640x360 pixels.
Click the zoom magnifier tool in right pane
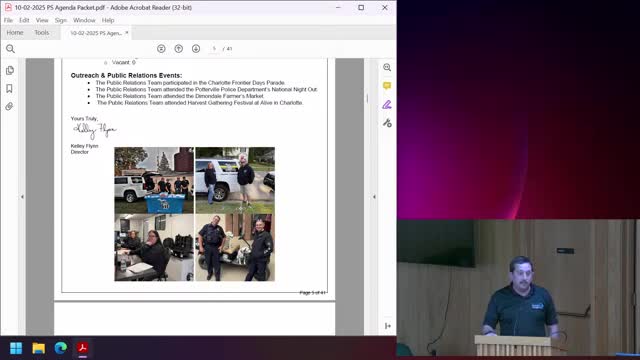[387, 67]
